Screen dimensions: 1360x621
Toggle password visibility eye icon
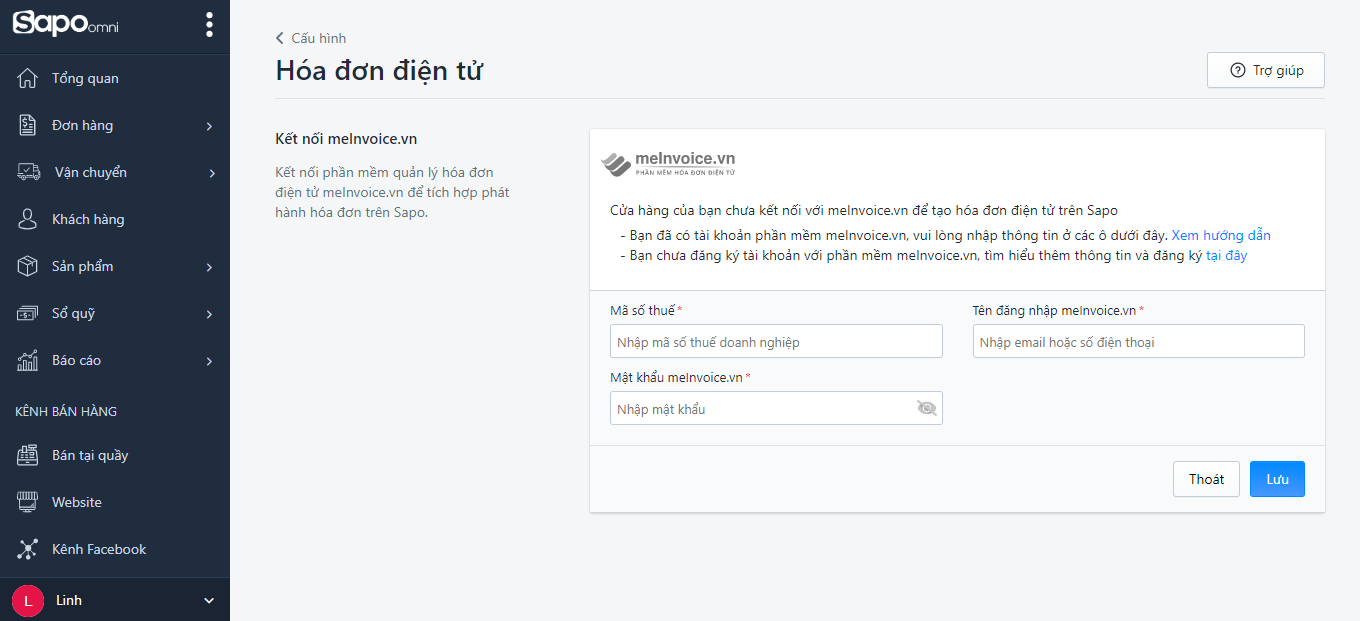coord(926,408)
